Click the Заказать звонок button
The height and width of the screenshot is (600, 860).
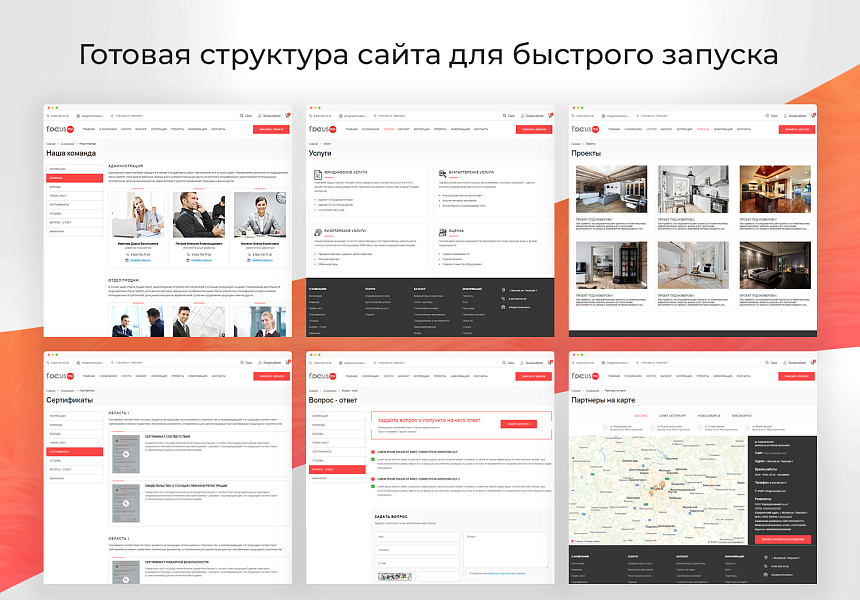pos(532,130)
